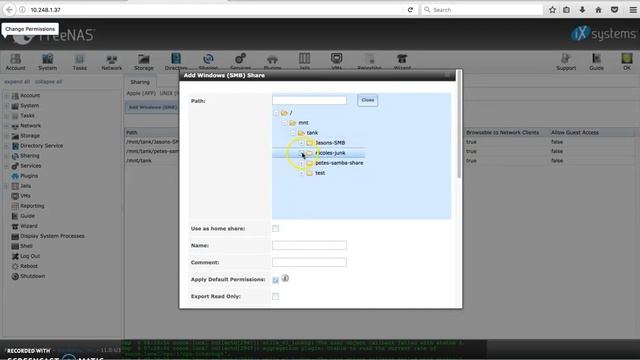Image resolution: width=640 pixels, height=360 pixels.
Task: Select Display System Processes in sidebar
Action: coord(52,236)
